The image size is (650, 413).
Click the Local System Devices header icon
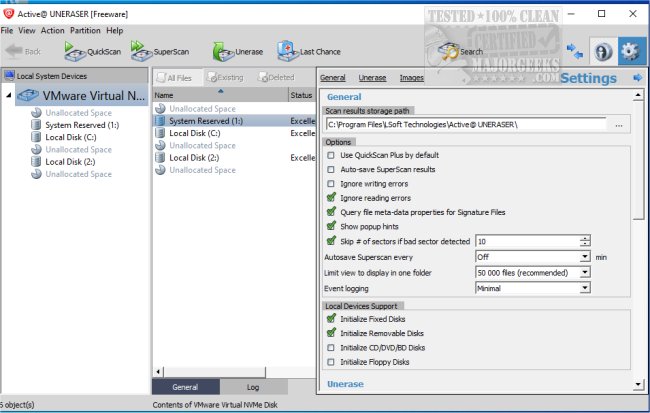coord(9,75)
